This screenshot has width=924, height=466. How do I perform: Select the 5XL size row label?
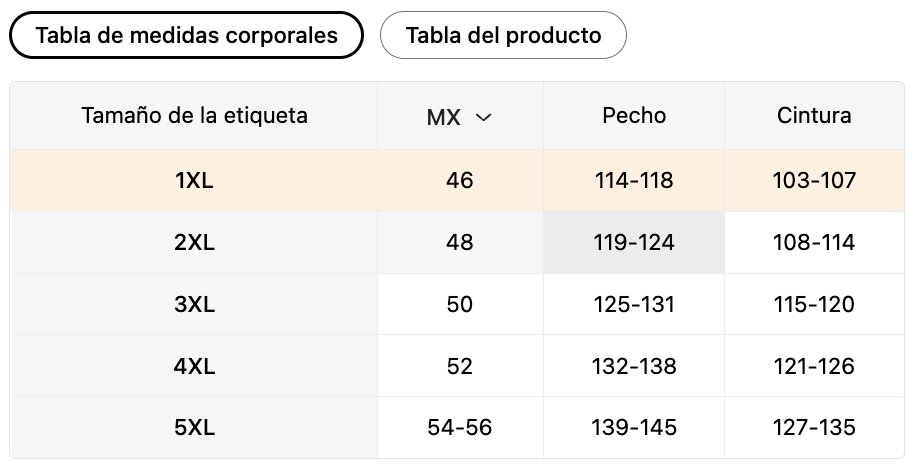click(194, 427)
